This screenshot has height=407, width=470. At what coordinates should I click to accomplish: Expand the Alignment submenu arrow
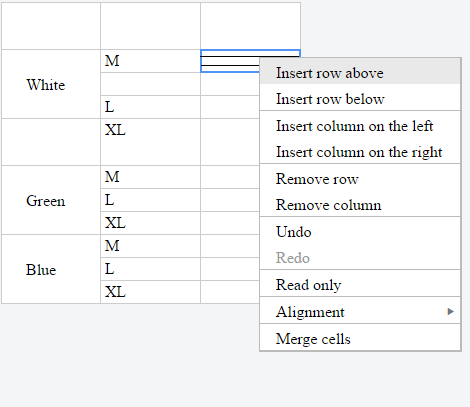(450, 311)
